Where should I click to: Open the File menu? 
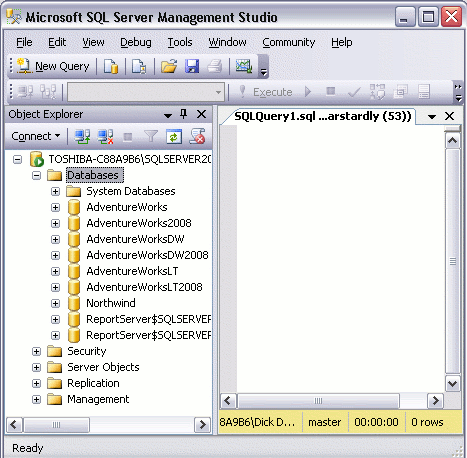point(24,42)
